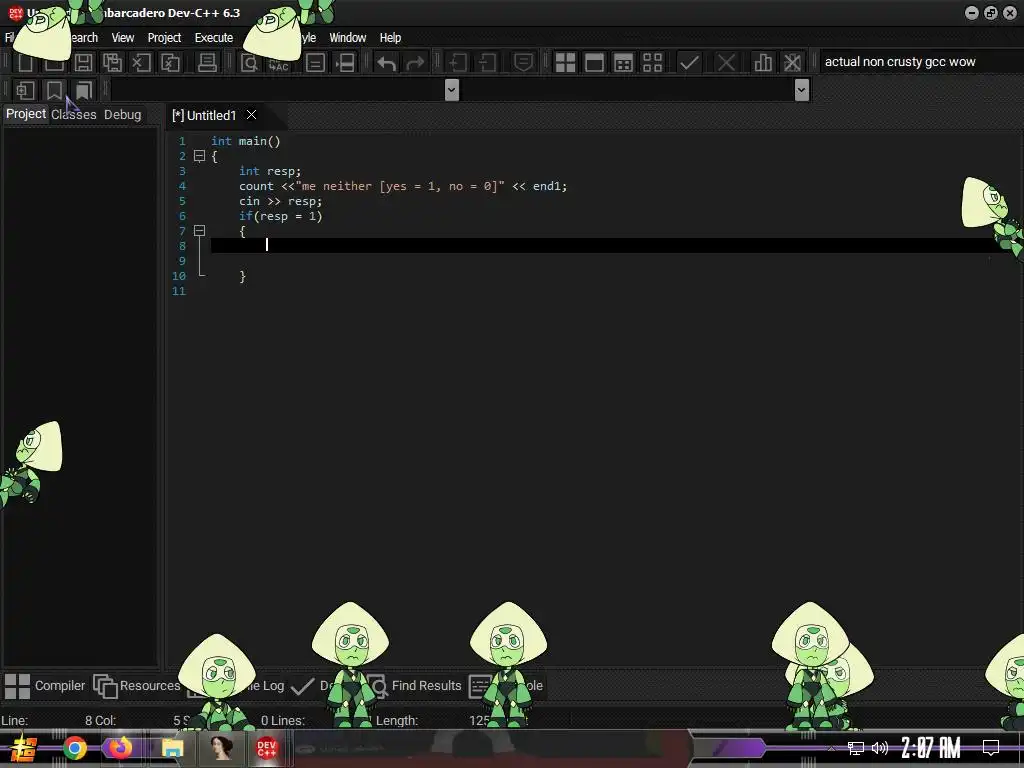Expand the second function list dropdown arrow
Screen dimensions: 1024x768
802,90
